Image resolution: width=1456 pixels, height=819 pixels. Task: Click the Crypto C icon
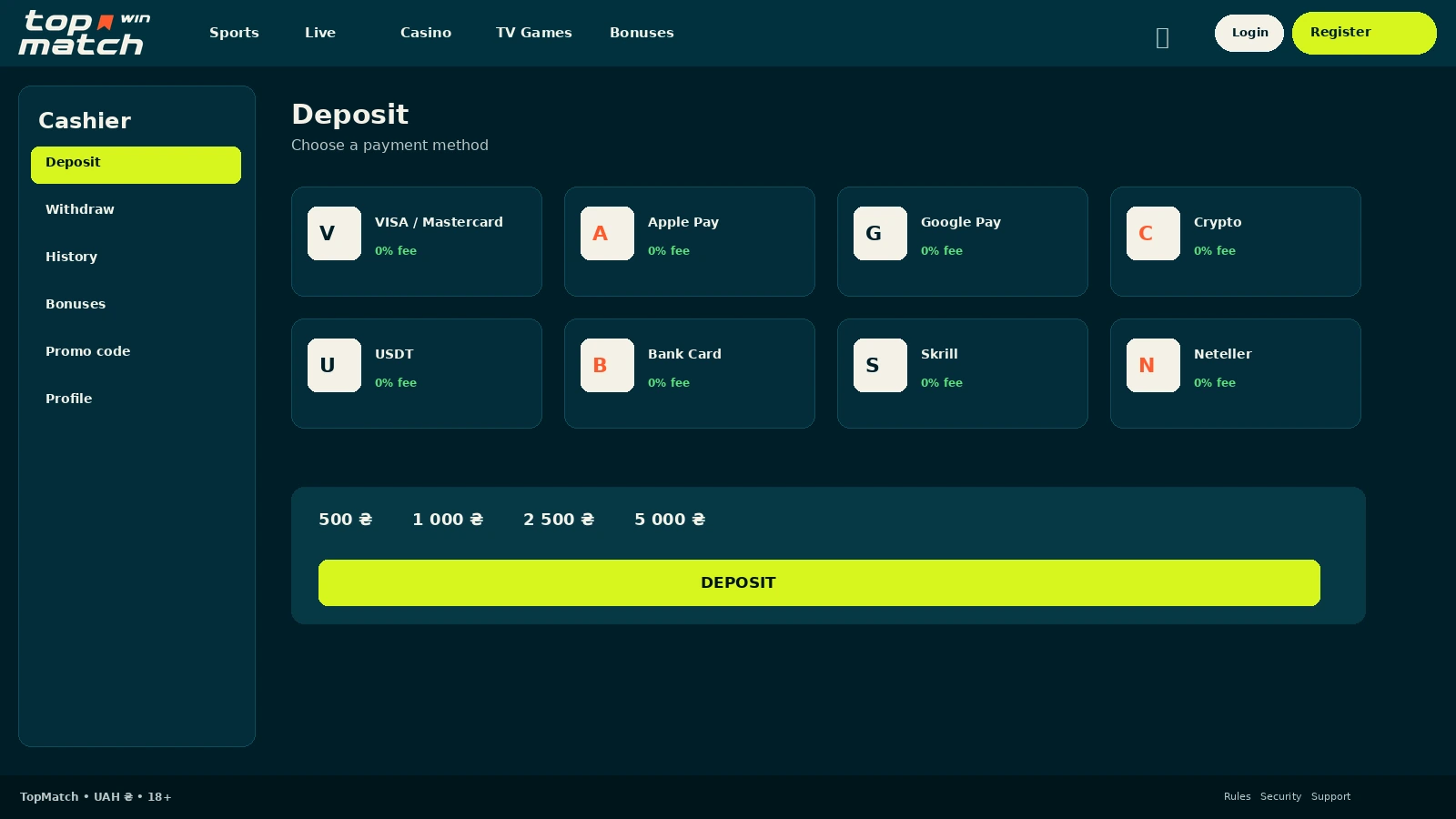(x=1153, y=233)
